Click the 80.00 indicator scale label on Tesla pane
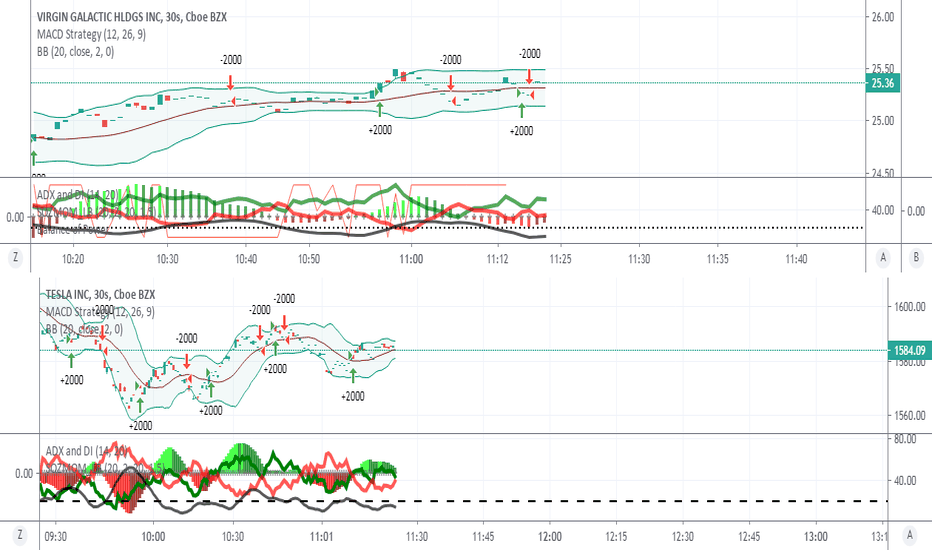The image size is (932, 550). pyautogui.click(x=905, y=439)
